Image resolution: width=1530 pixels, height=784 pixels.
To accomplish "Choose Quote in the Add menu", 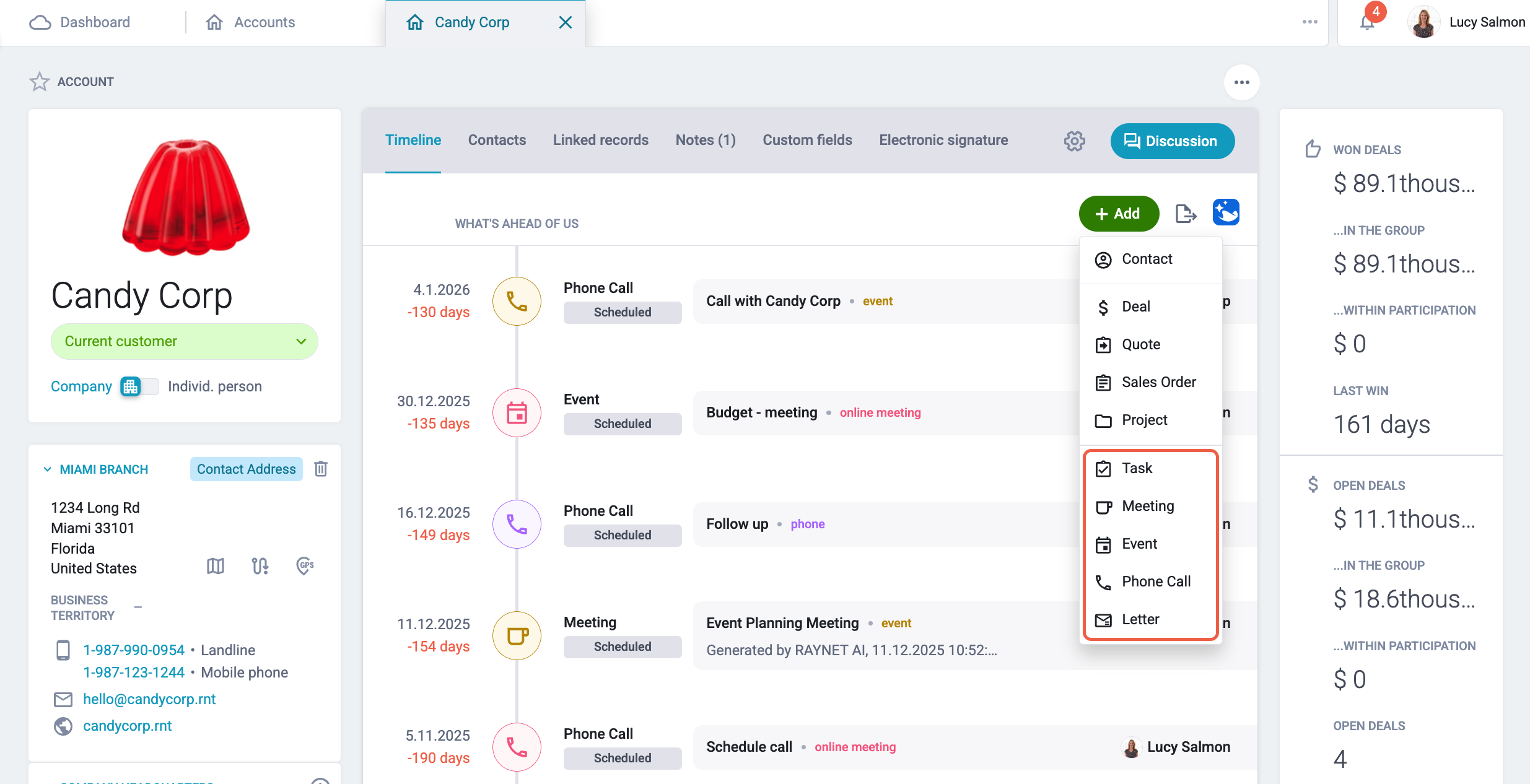I will [1150, 344].
